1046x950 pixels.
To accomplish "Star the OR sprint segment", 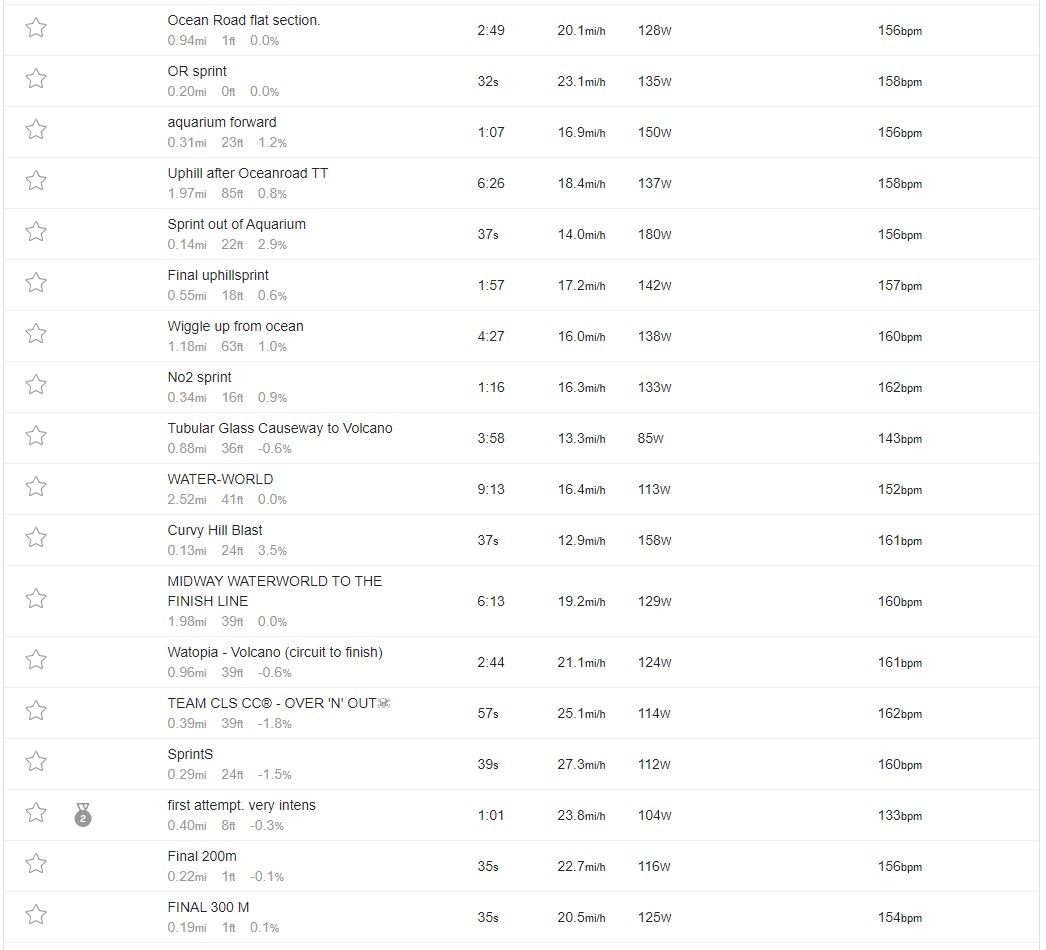I will click(36, 79).
